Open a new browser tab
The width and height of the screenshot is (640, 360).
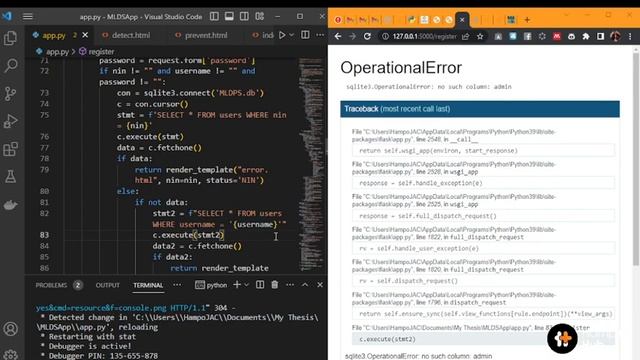527,19
